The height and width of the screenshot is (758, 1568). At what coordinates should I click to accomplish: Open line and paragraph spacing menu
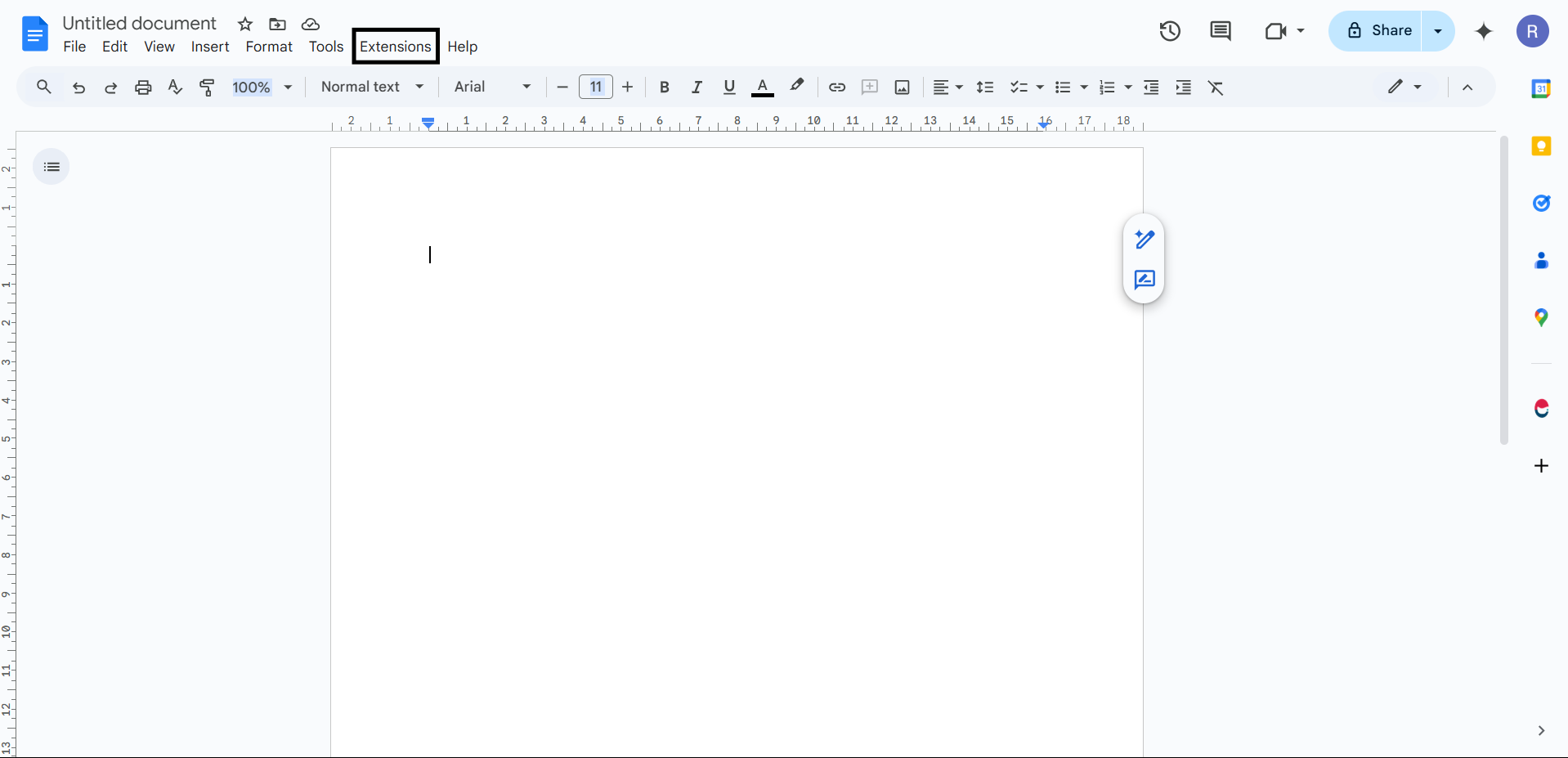(985, 87)
